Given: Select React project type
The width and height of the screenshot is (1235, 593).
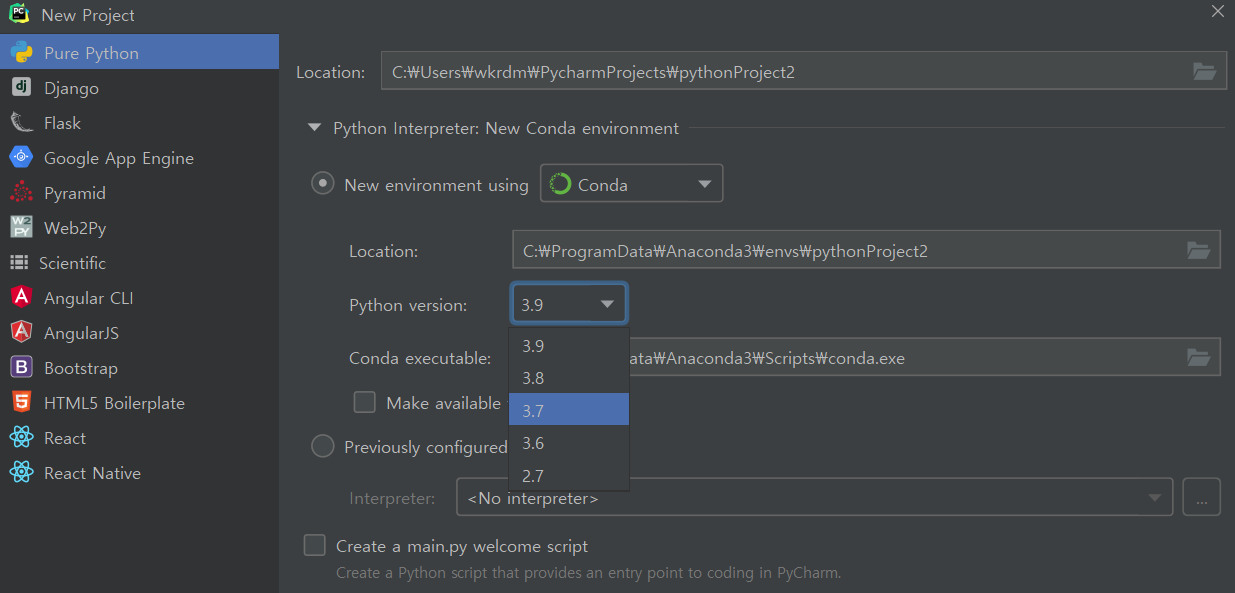Looking at the screenshot, I should pos(139,438).
